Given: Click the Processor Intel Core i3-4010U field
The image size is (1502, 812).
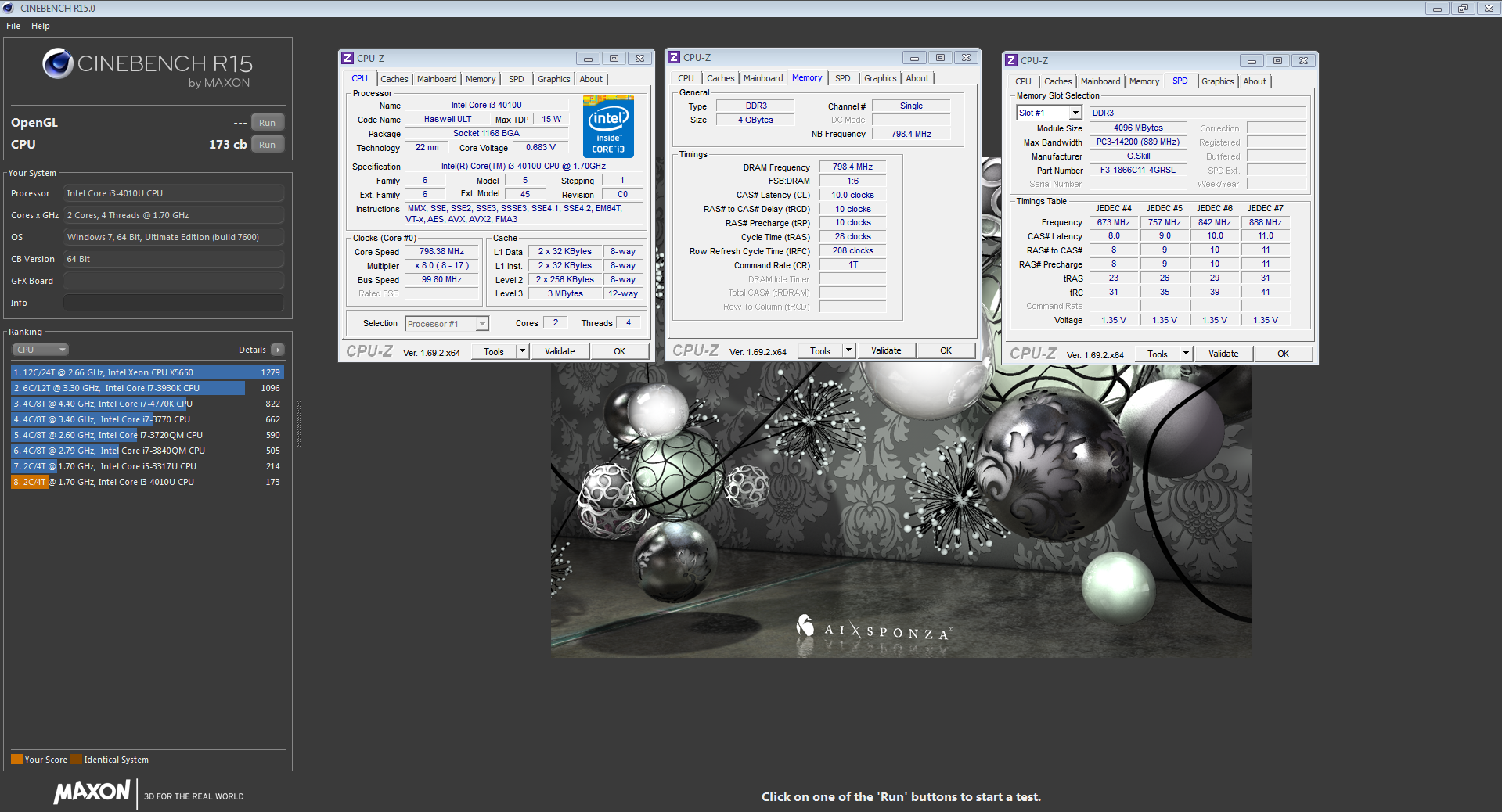Looking at the screenshot, I should click(174, 193).
